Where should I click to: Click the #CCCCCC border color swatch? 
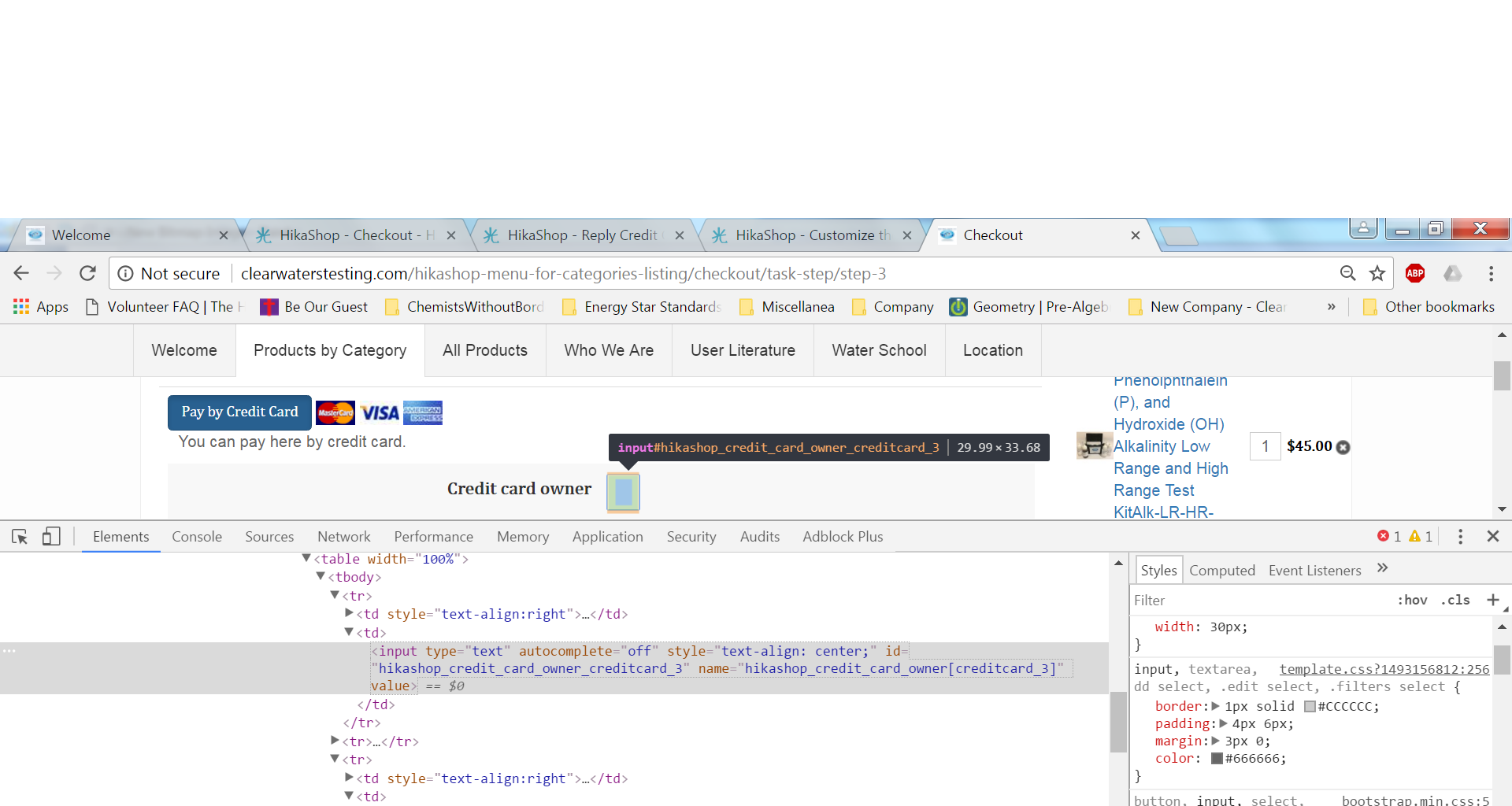(x=1310, y=706)
